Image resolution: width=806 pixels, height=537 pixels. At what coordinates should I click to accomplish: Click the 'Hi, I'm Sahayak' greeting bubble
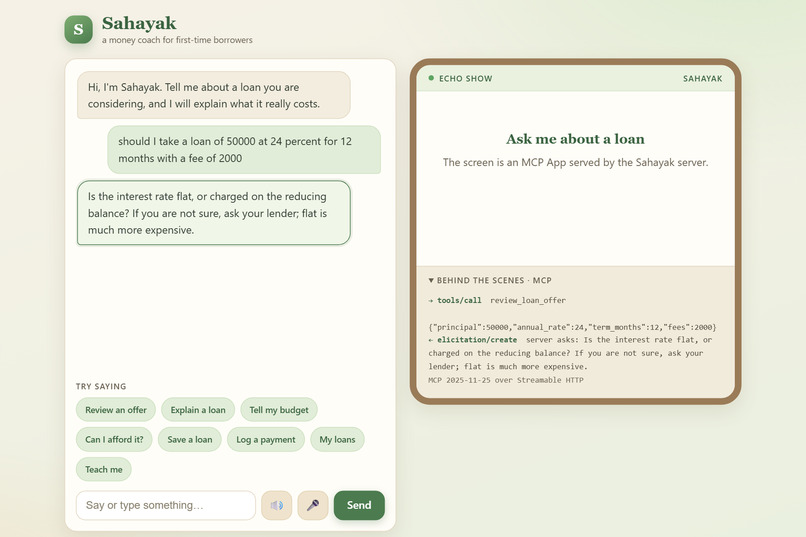point(214,95)
